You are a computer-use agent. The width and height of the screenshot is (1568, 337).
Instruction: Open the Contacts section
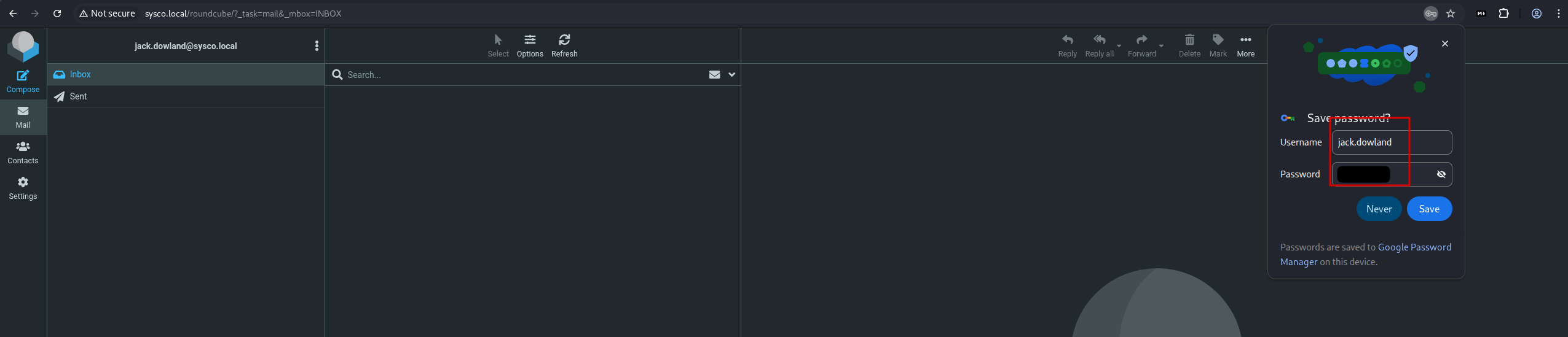tap(23, 152)
